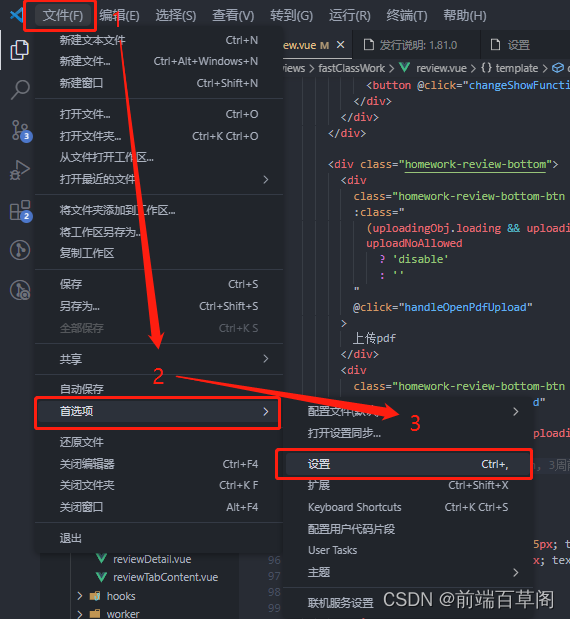The image size is (570, 619).
Task: Choose 联机服务设置 entry
Action: [408, 603]
